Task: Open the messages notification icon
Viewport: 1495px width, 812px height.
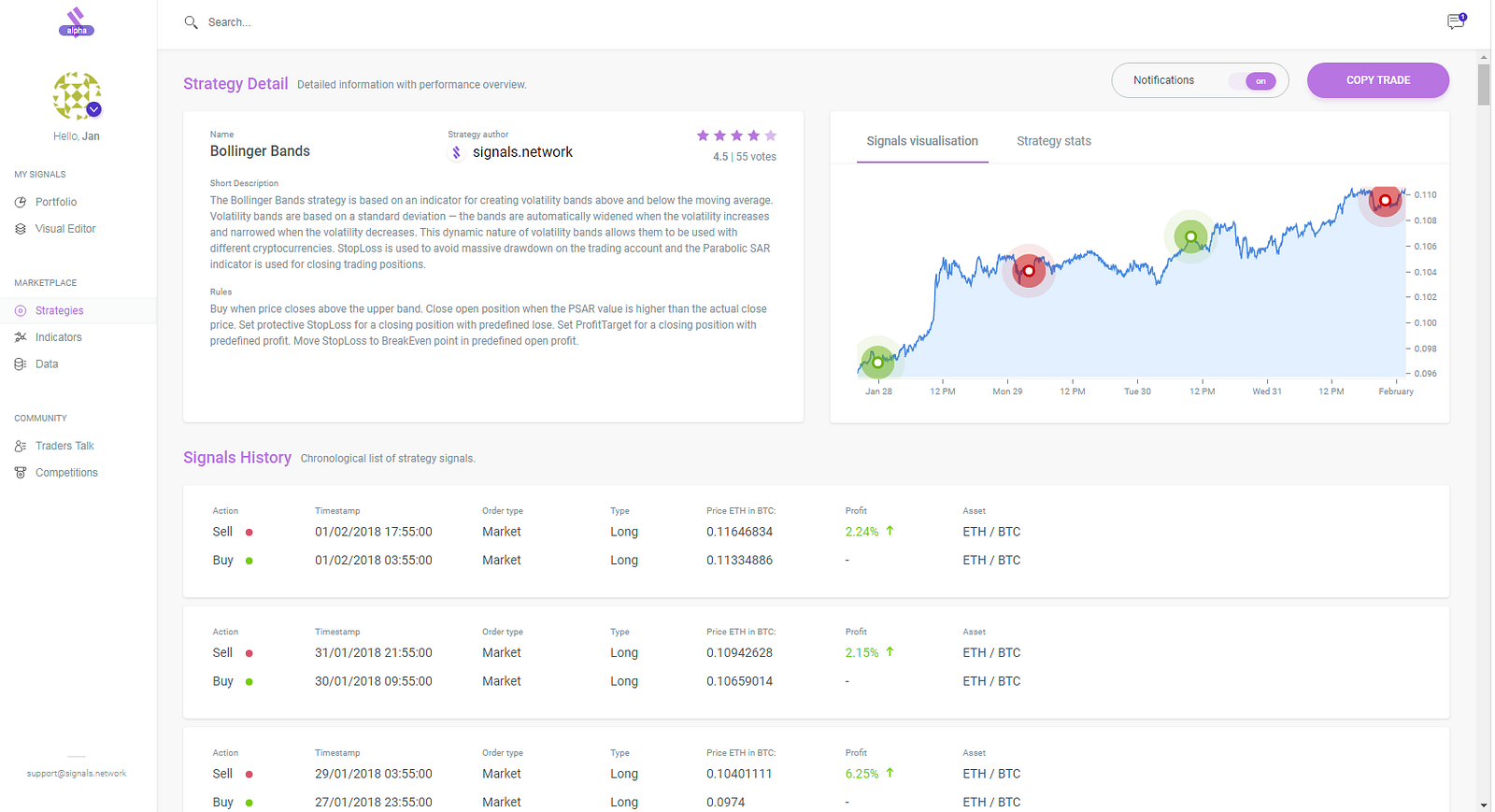Action: 1456,21
